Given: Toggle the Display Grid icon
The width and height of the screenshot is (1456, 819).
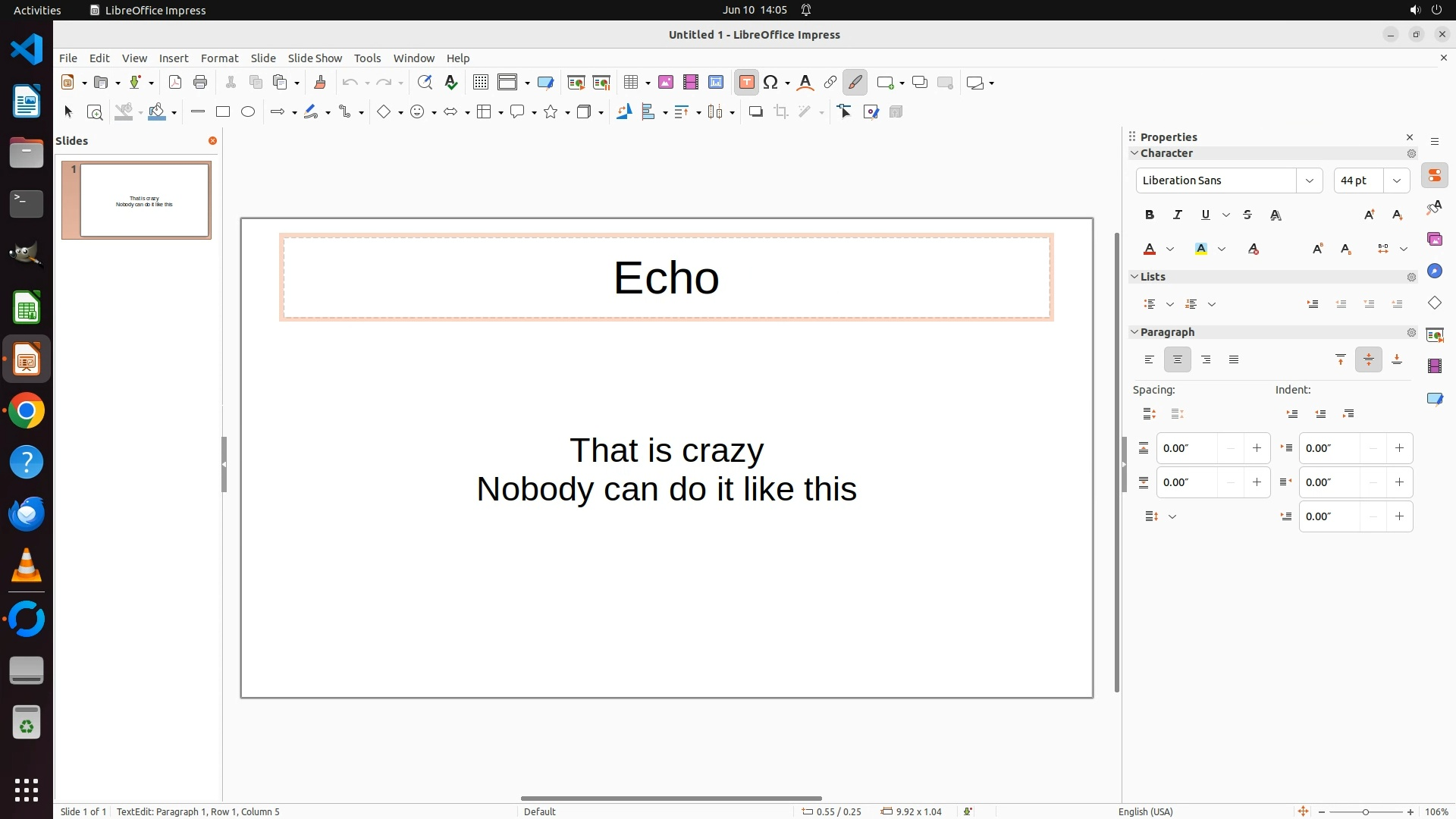Looking at the screenshot, I should click(x=480, y=83).
